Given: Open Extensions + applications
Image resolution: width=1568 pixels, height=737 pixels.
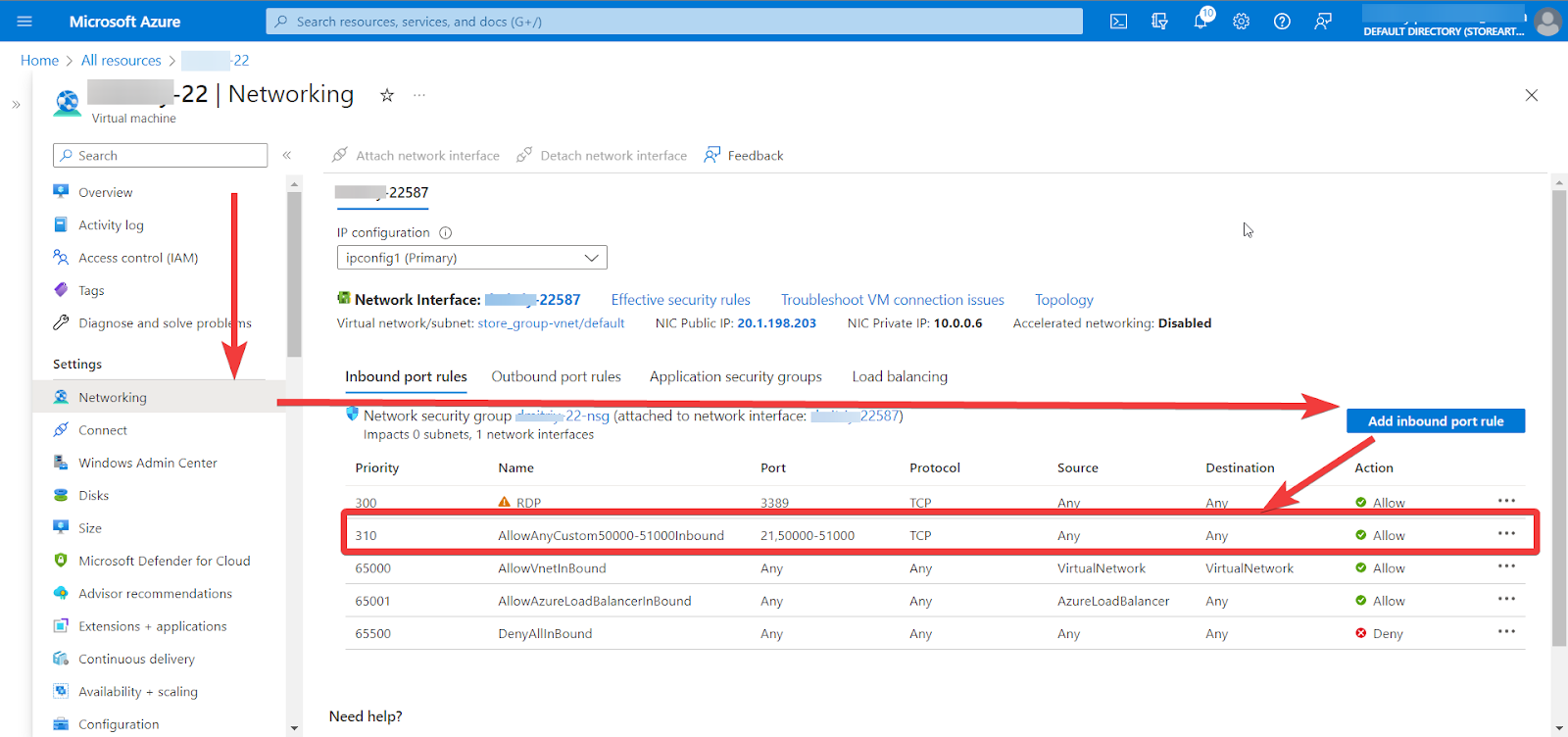Looking at the screenshot, I should click(153, 626).
